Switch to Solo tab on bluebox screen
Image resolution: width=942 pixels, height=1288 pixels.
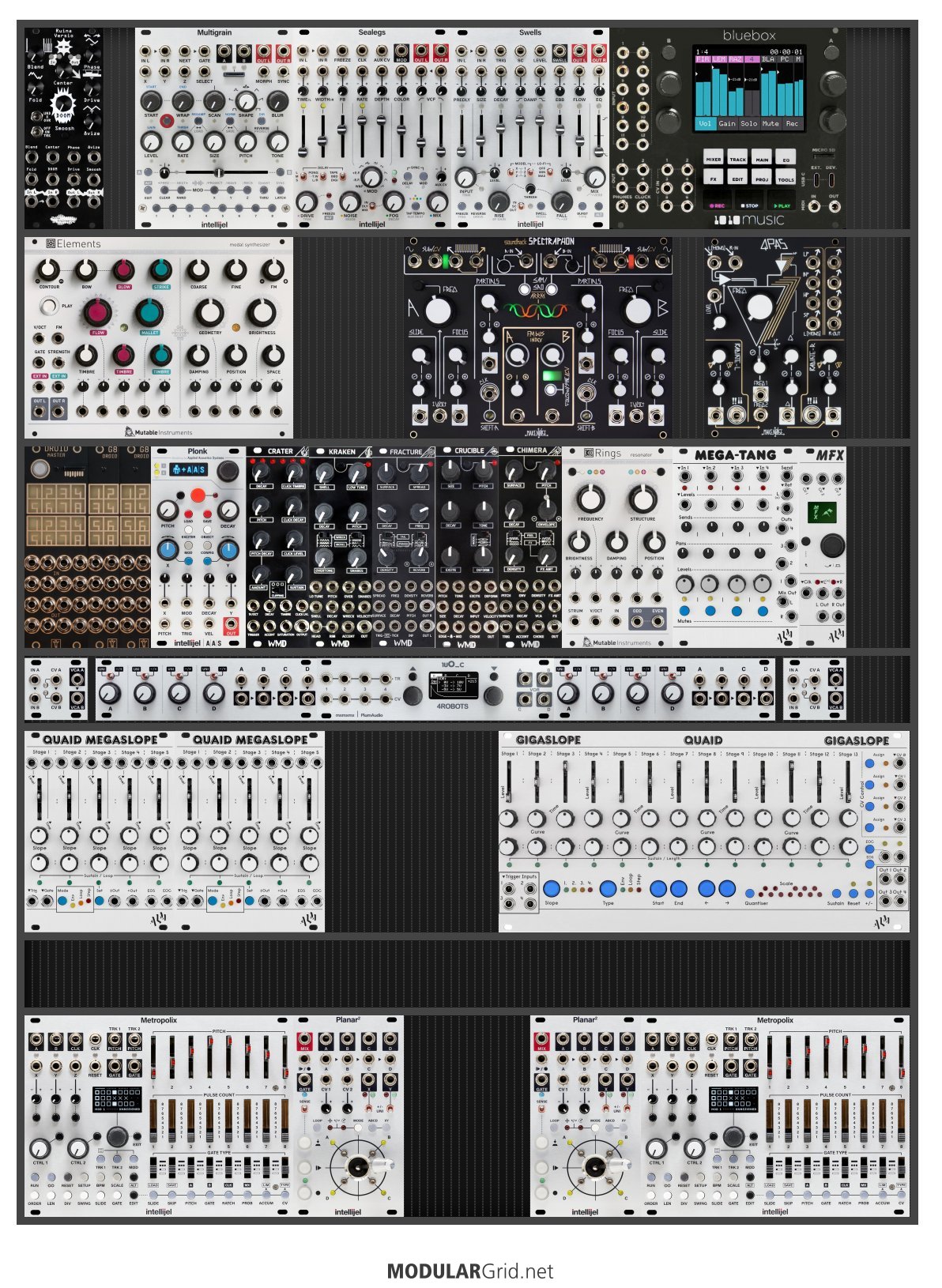click(x=749, y=123)
